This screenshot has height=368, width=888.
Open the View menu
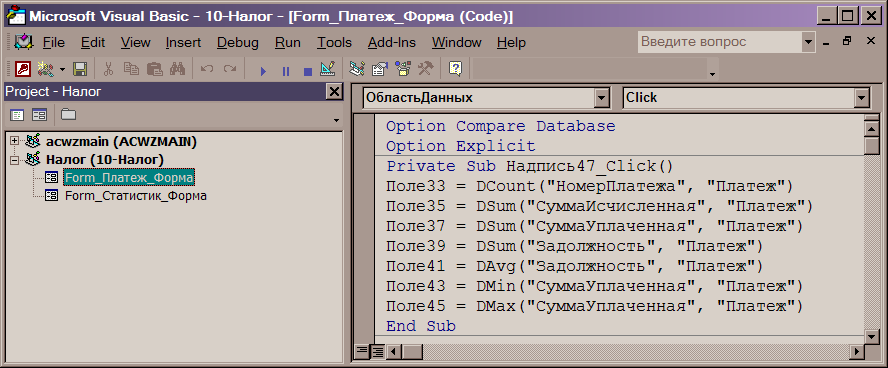pyautogui.click(x=136, y=42)
